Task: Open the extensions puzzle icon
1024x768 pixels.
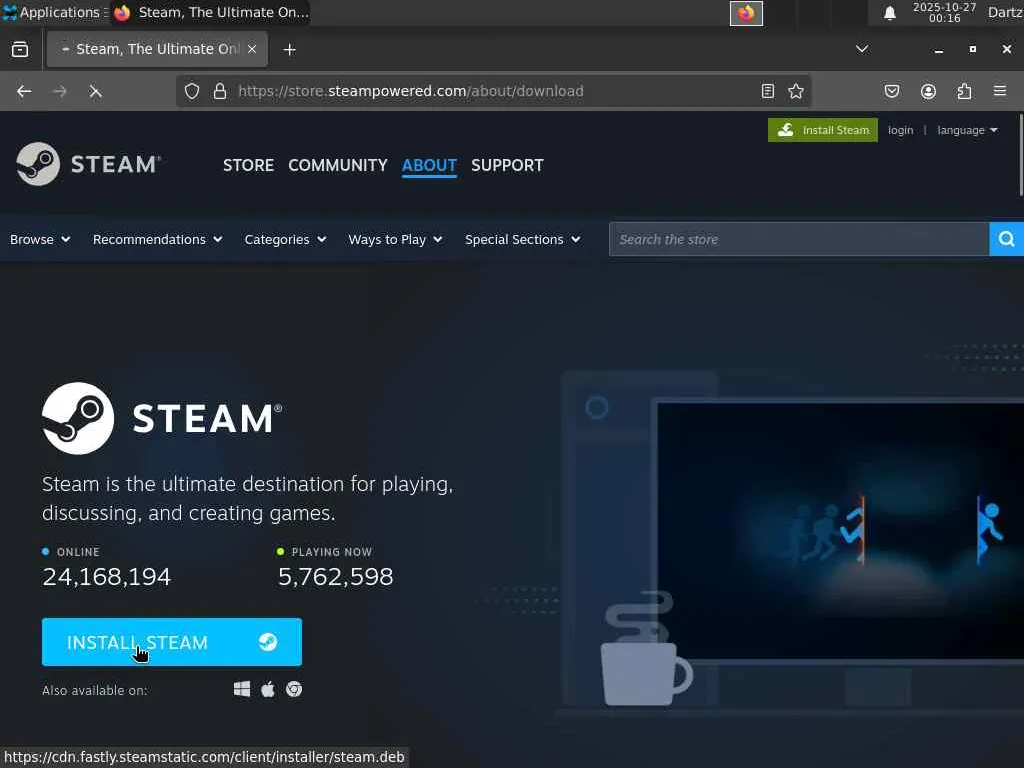Action: pyautogui.click(x=964, y=91)
